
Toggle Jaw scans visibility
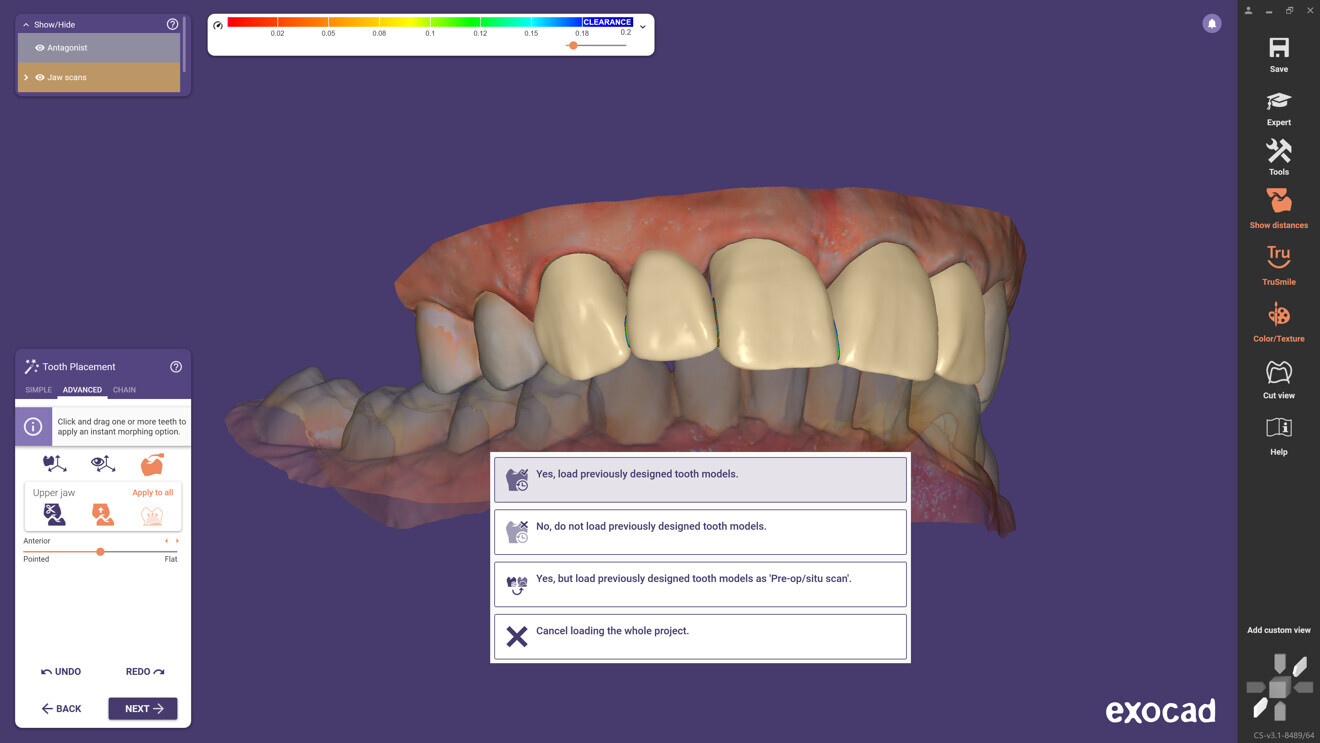point(39,77)
